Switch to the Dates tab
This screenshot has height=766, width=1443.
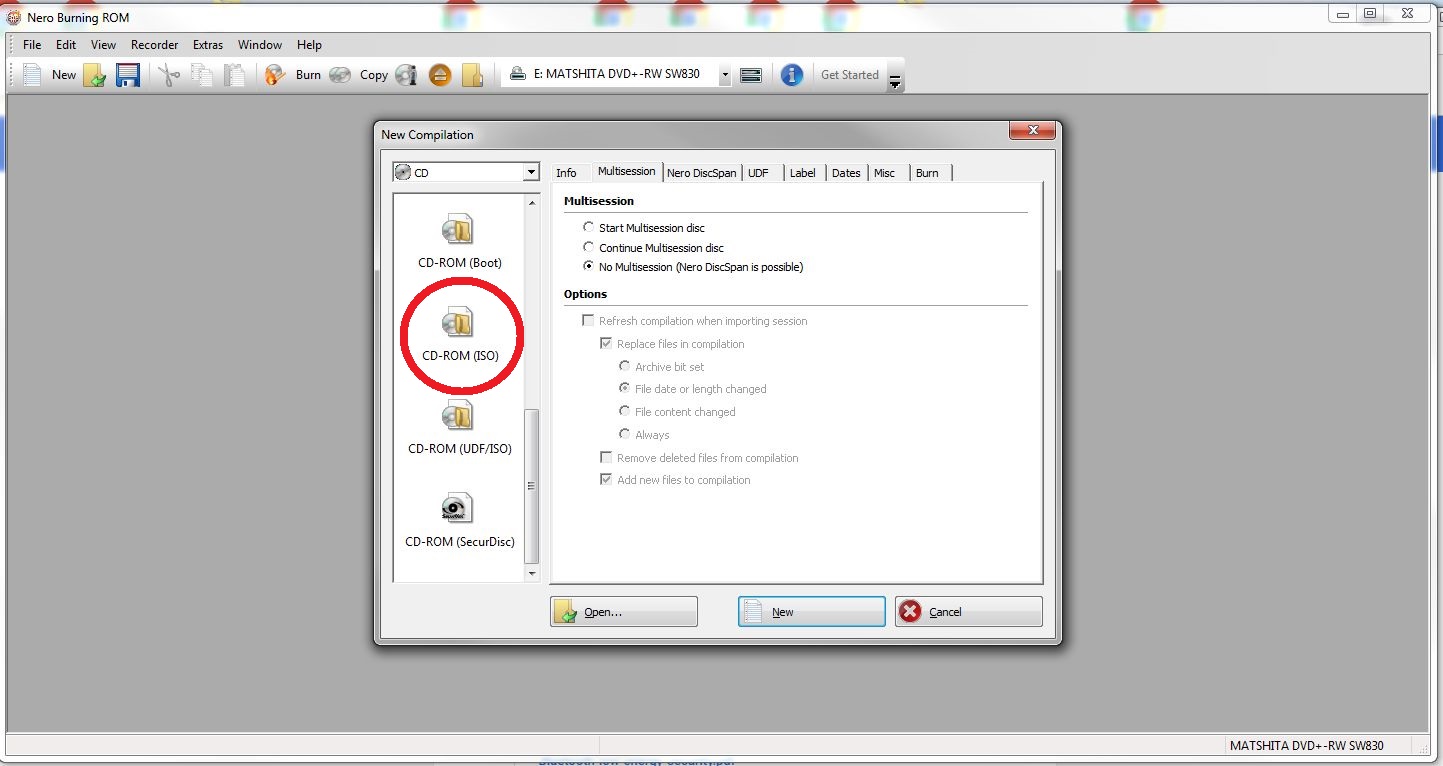tap(846, 173)
